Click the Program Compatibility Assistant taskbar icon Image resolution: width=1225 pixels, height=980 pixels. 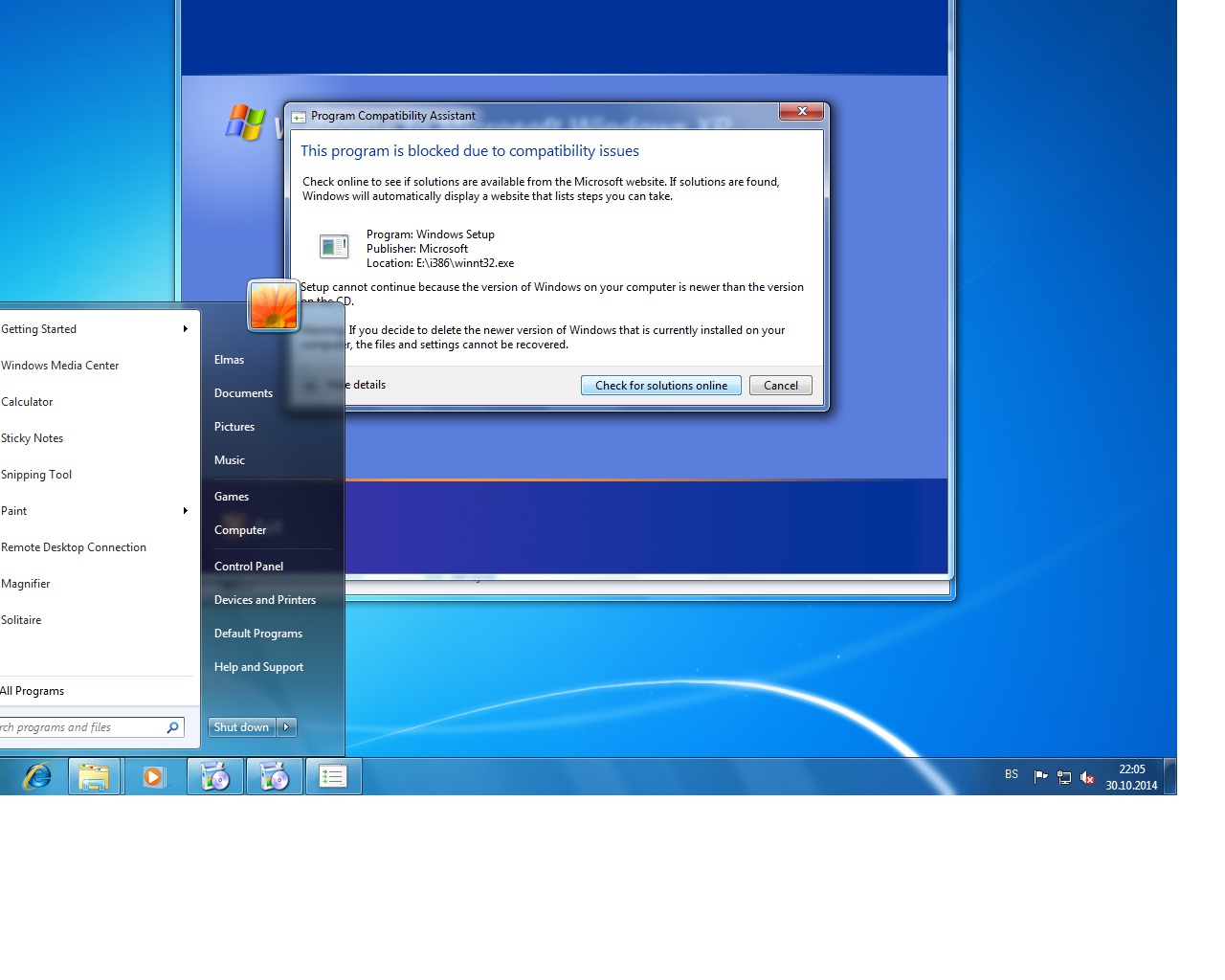tap(333, 776)
